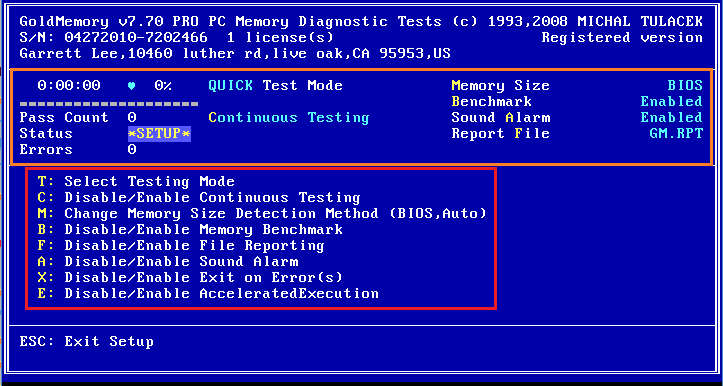This screenshot has height=386, width=723.
Task: Click the 'BIOS' memory size value
Action: pos(685,85)
